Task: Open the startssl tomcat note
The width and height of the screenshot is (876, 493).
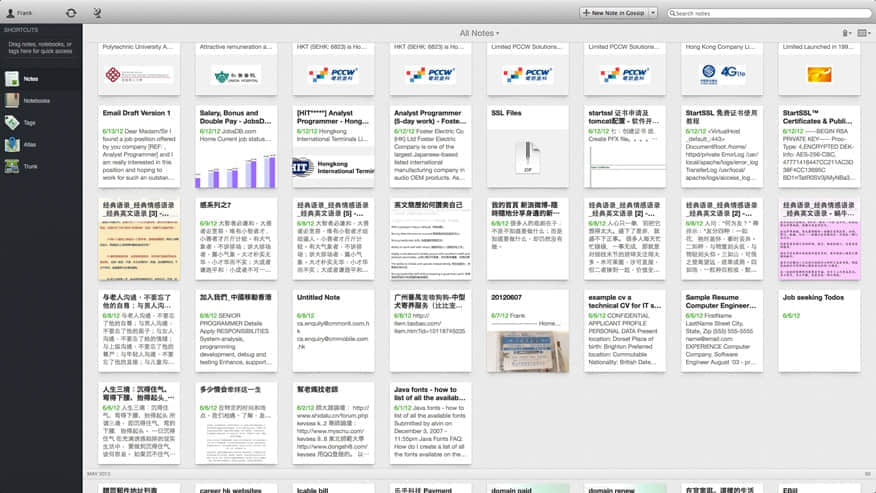Action: [625, 146]
